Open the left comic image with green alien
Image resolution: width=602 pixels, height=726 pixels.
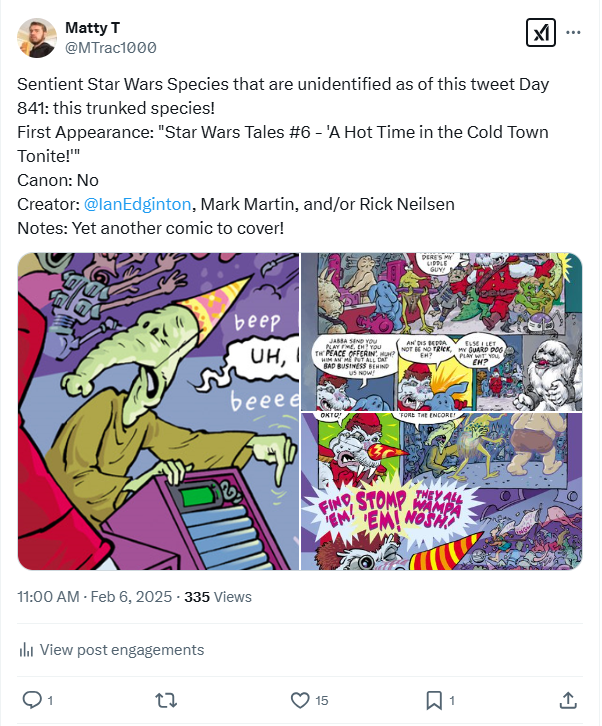point(158,411)
